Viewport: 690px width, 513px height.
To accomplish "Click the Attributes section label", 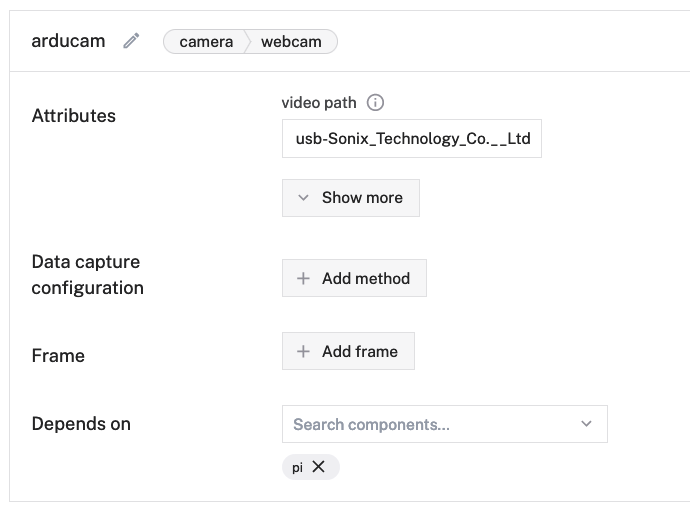I will tap(74, 116).
